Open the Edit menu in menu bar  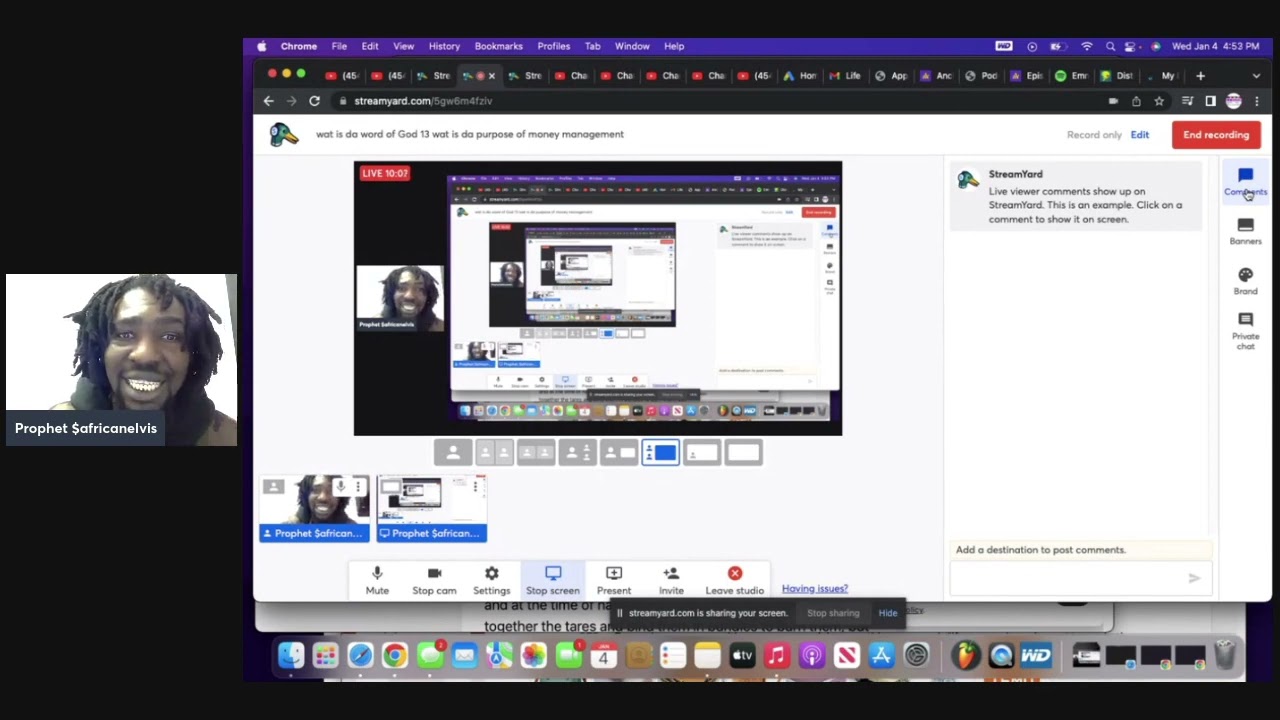[370, 46]
